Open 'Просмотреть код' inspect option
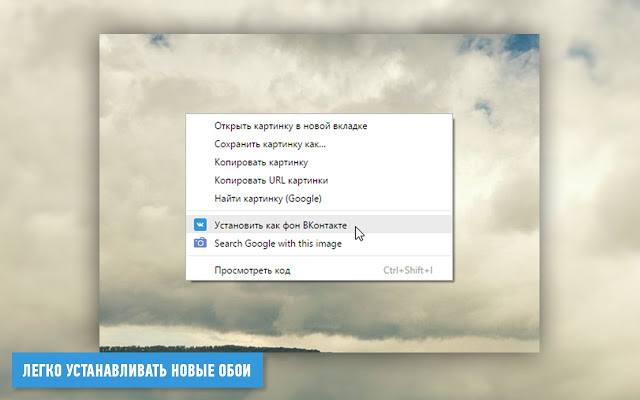The width and height of the screenshot is (640, 400). 319,270
